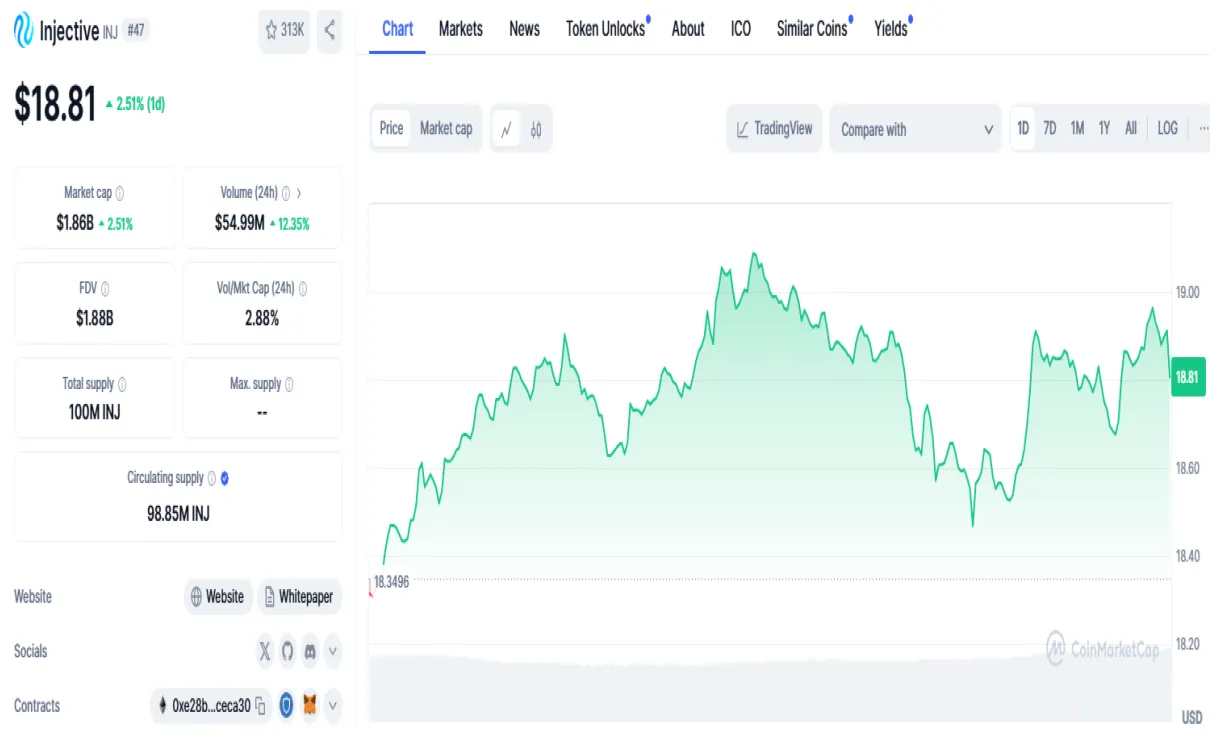1220x740 pixels.
Task: Copy the contract address using copy icon
Action: point(259,706)
